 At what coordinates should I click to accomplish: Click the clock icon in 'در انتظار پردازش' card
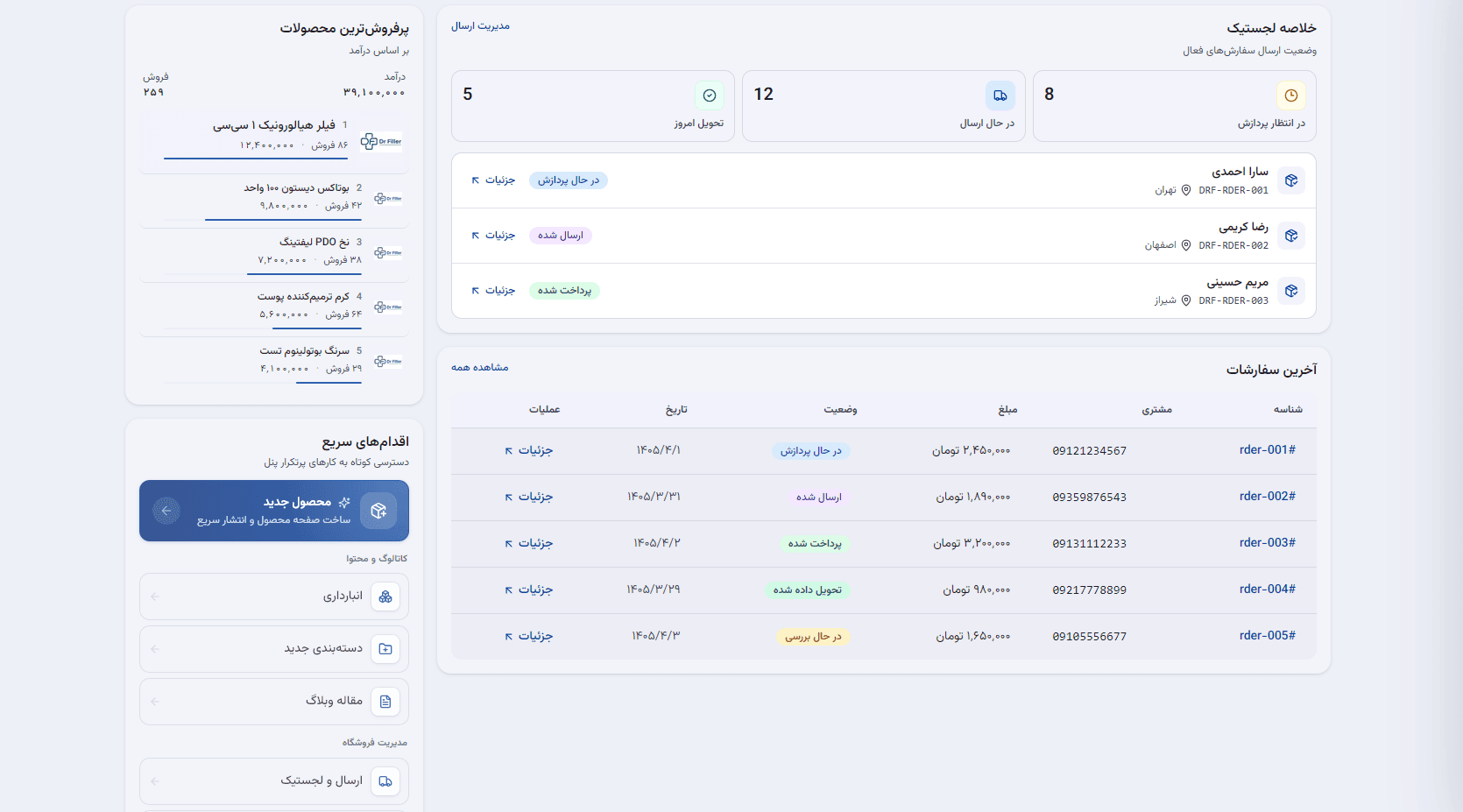click(1290, 95)
